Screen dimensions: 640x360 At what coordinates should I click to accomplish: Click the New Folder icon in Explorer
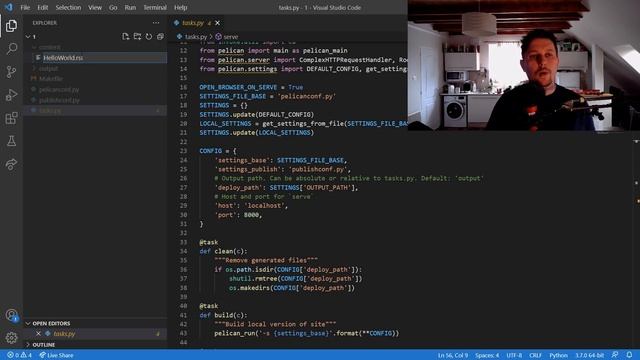137,37
